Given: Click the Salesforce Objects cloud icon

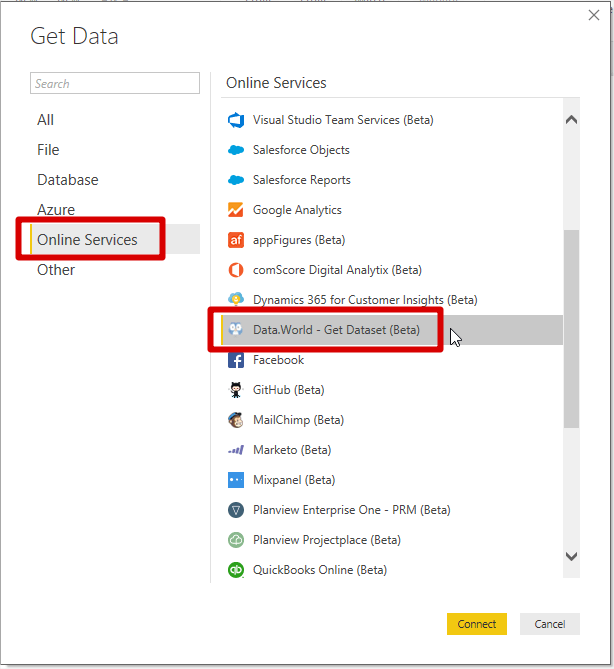Looking at the screenshot, I should click(236, 150).
